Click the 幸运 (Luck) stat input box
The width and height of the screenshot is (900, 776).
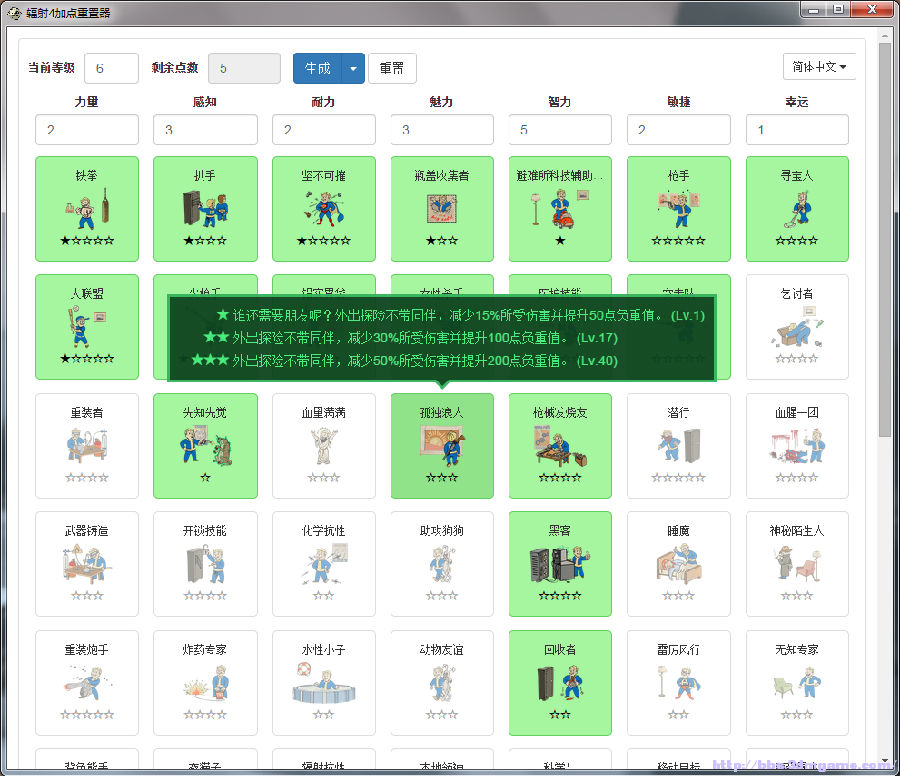797,130
